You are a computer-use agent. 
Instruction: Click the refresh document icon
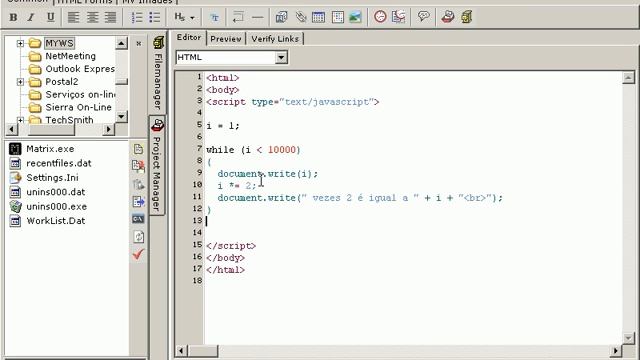pyautogui.click(x=138, y=237)
